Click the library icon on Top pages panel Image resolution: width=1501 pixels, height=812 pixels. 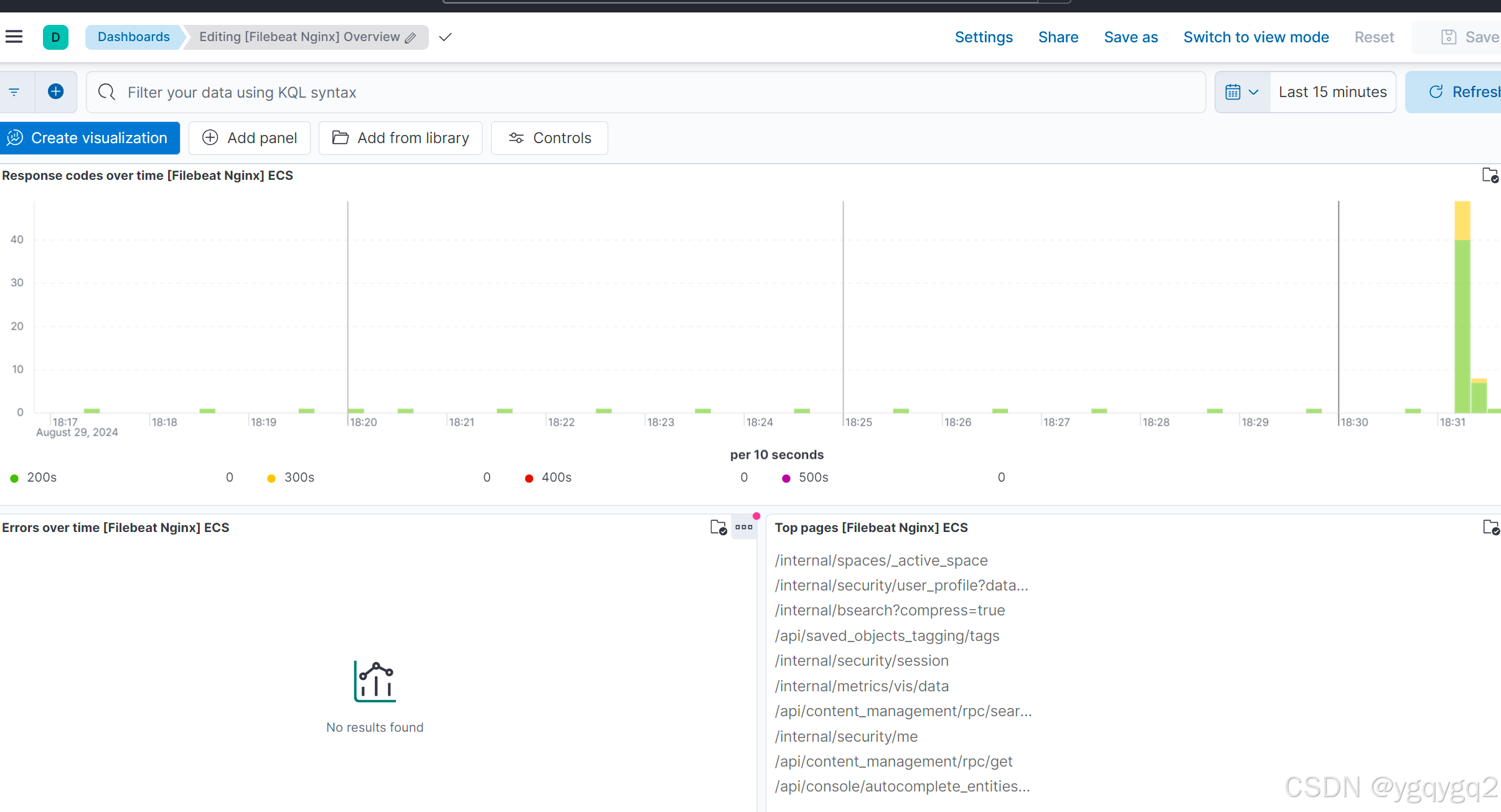click(1491, 528)
